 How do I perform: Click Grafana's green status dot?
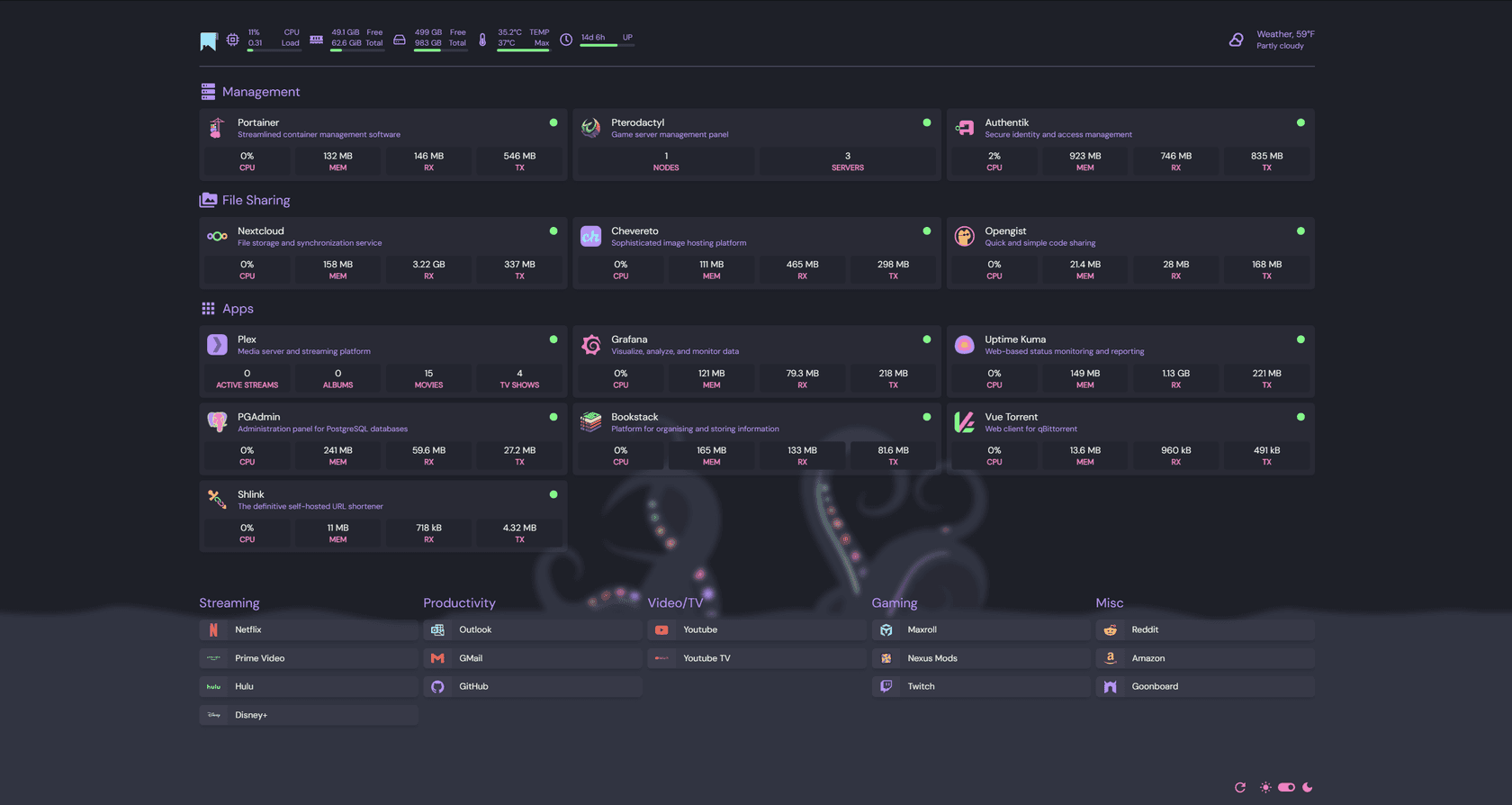pos(927,339)
